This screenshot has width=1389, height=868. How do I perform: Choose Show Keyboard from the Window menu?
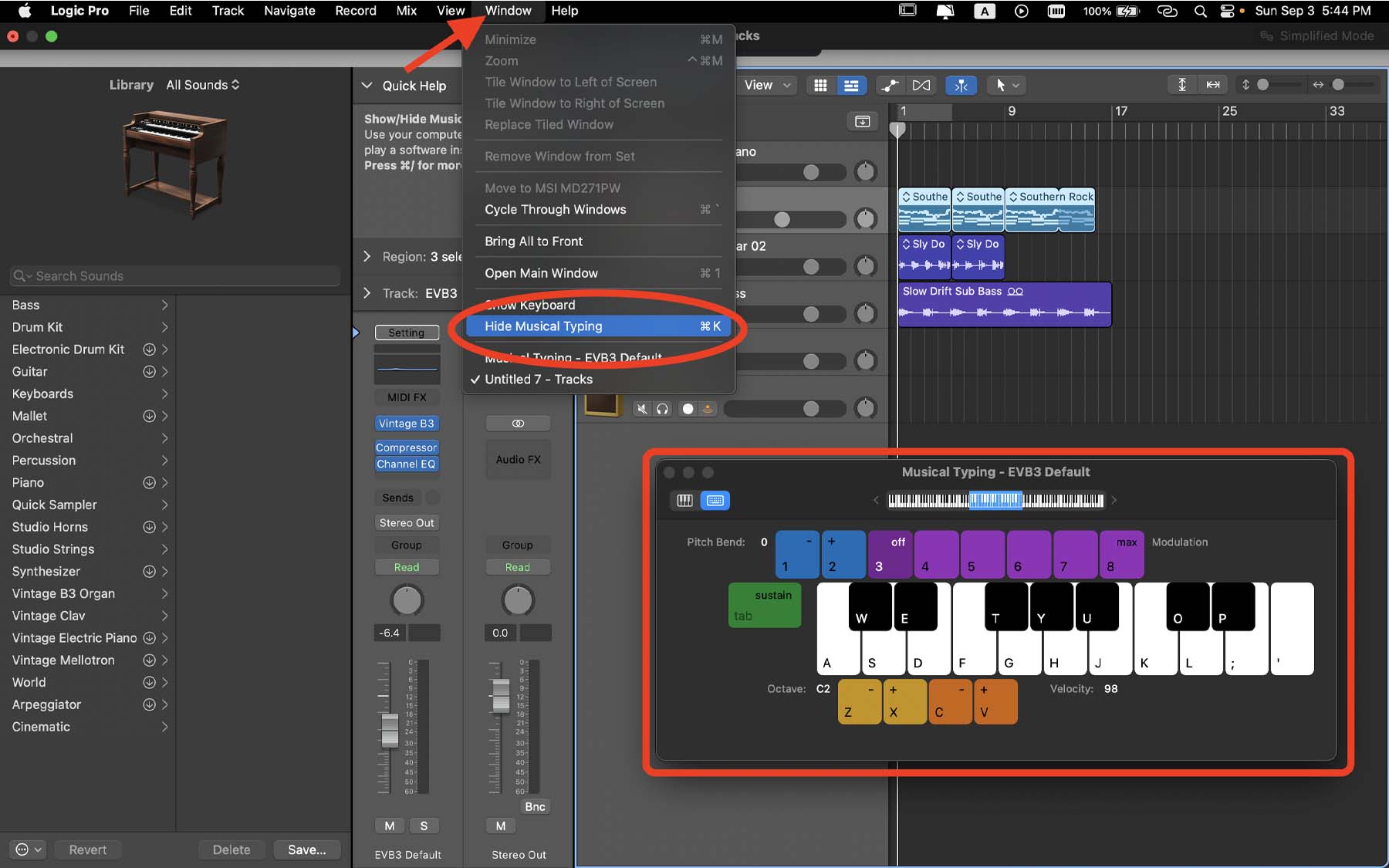(598, 305)
